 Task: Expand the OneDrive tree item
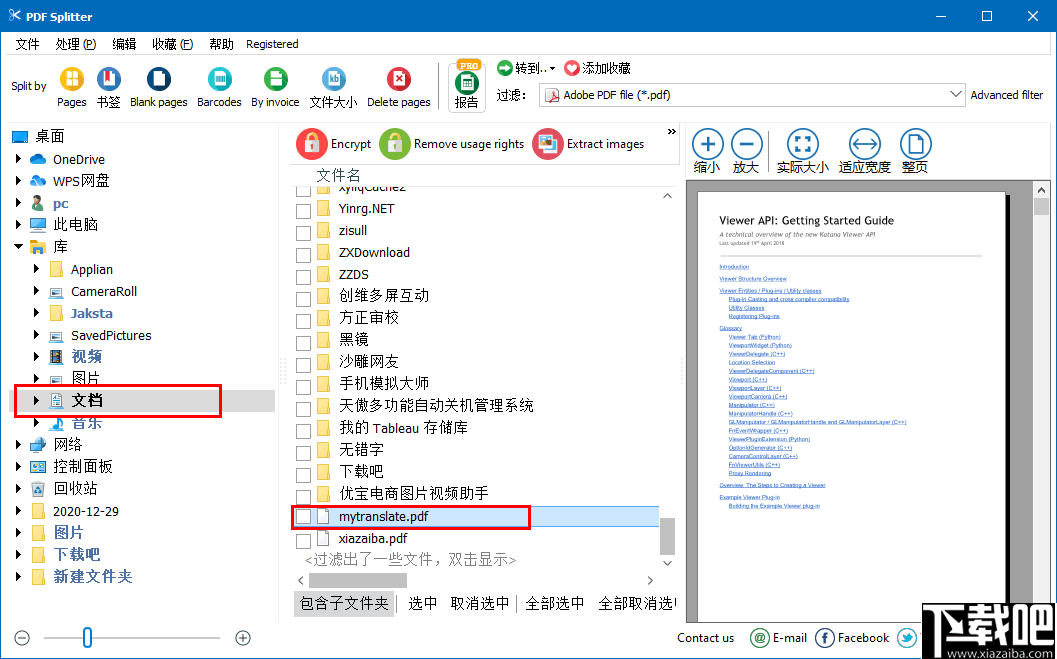pos(20,159)
